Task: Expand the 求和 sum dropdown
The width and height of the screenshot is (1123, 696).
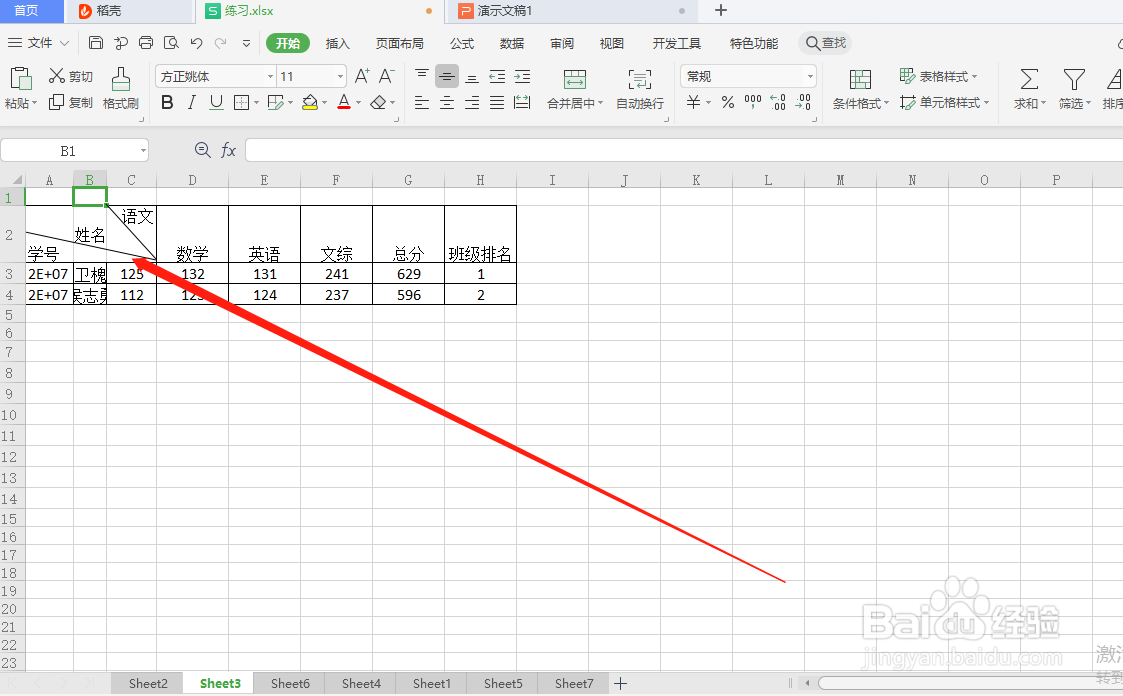Action: click(1044, 104)
